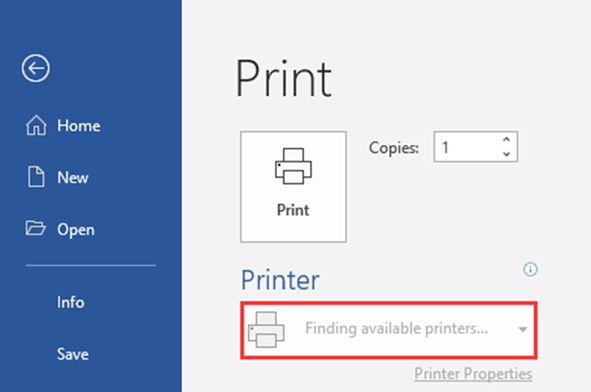Click the large Print button

(x=293, y=187)
